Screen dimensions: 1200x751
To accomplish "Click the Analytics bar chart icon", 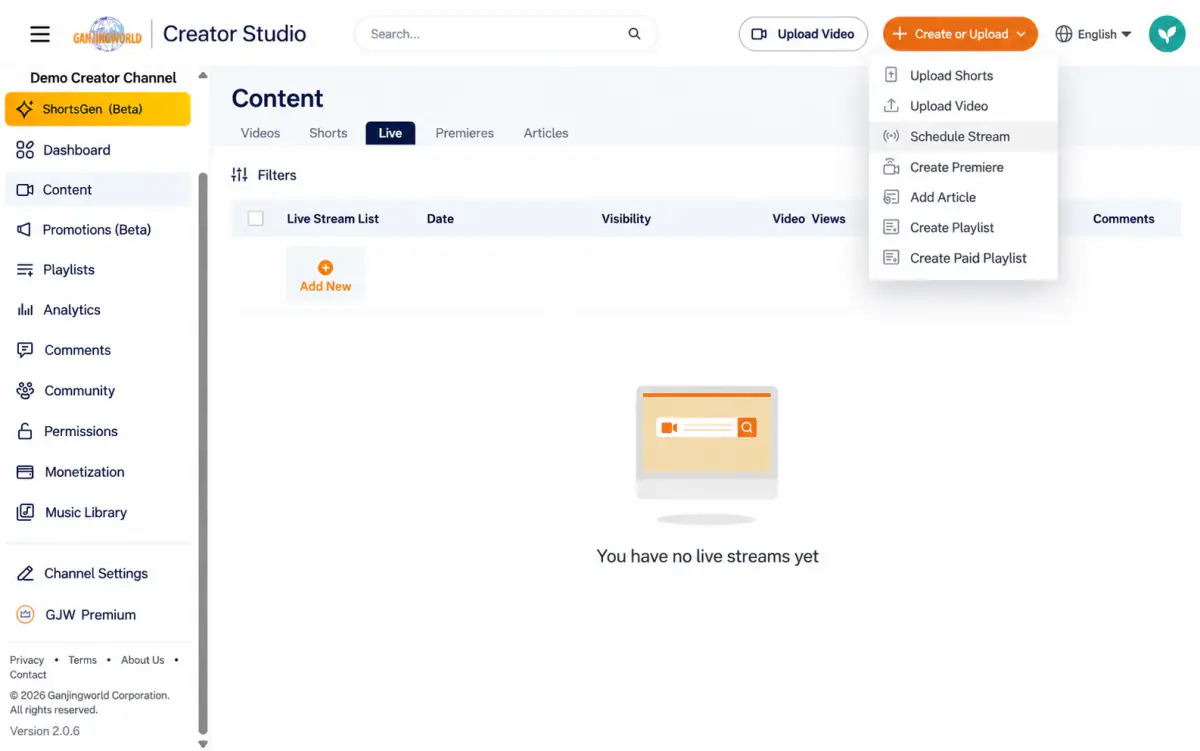I will click(x=25, y=310).
